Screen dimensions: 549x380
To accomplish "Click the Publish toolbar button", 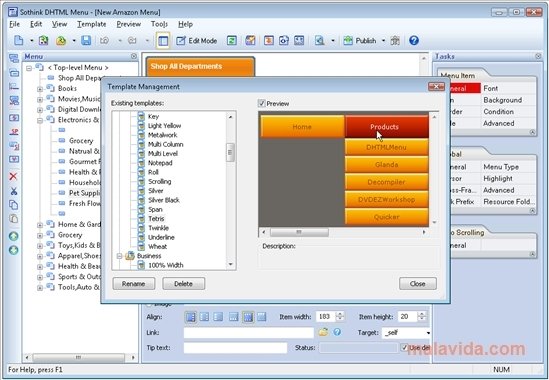I will (x=360, y=41).
